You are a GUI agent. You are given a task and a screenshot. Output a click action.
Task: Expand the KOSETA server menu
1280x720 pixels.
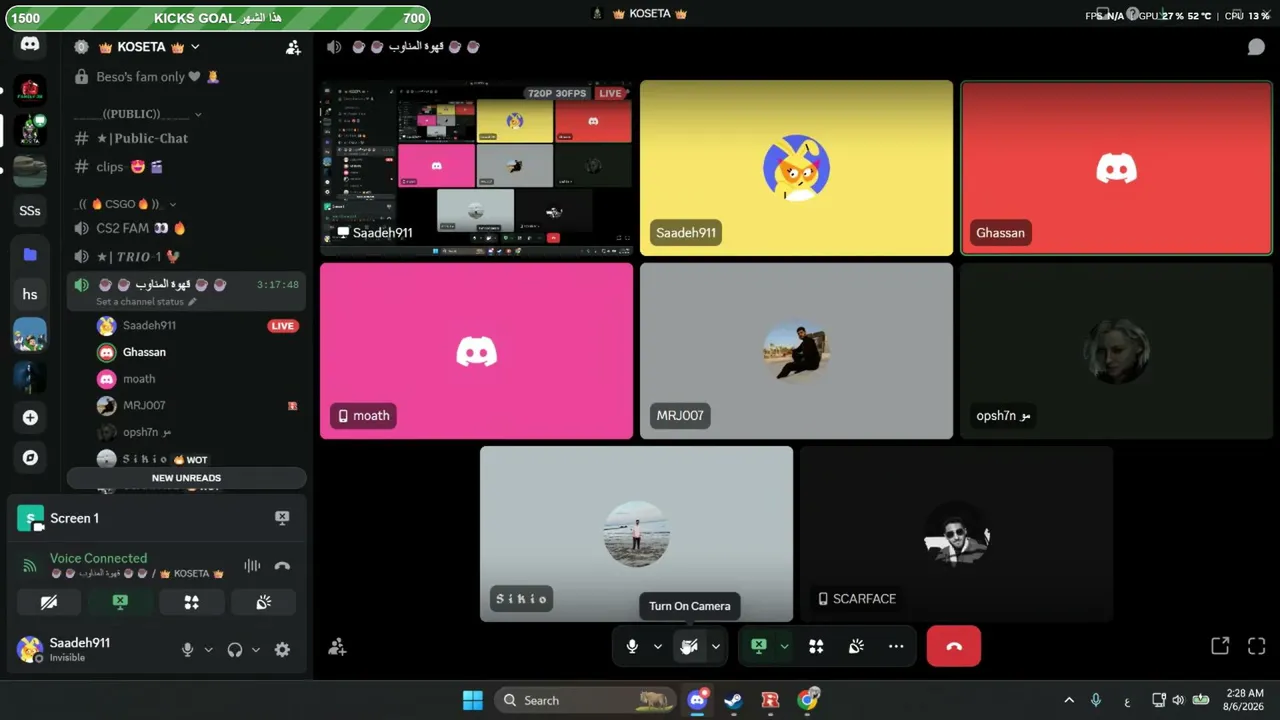[x=195, y=47]
